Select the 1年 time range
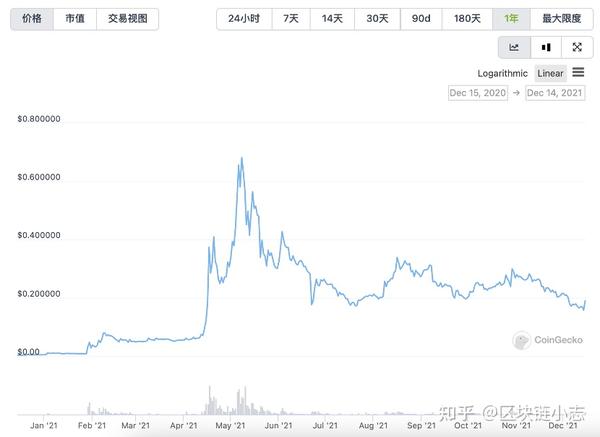600x437 pixels. [511, 19]
